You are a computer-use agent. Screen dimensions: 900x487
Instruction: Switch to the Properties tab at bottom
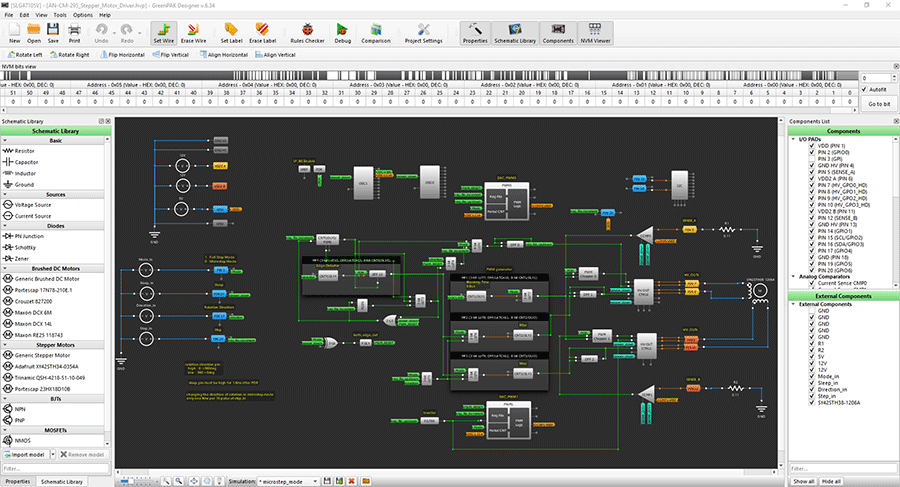17,481
